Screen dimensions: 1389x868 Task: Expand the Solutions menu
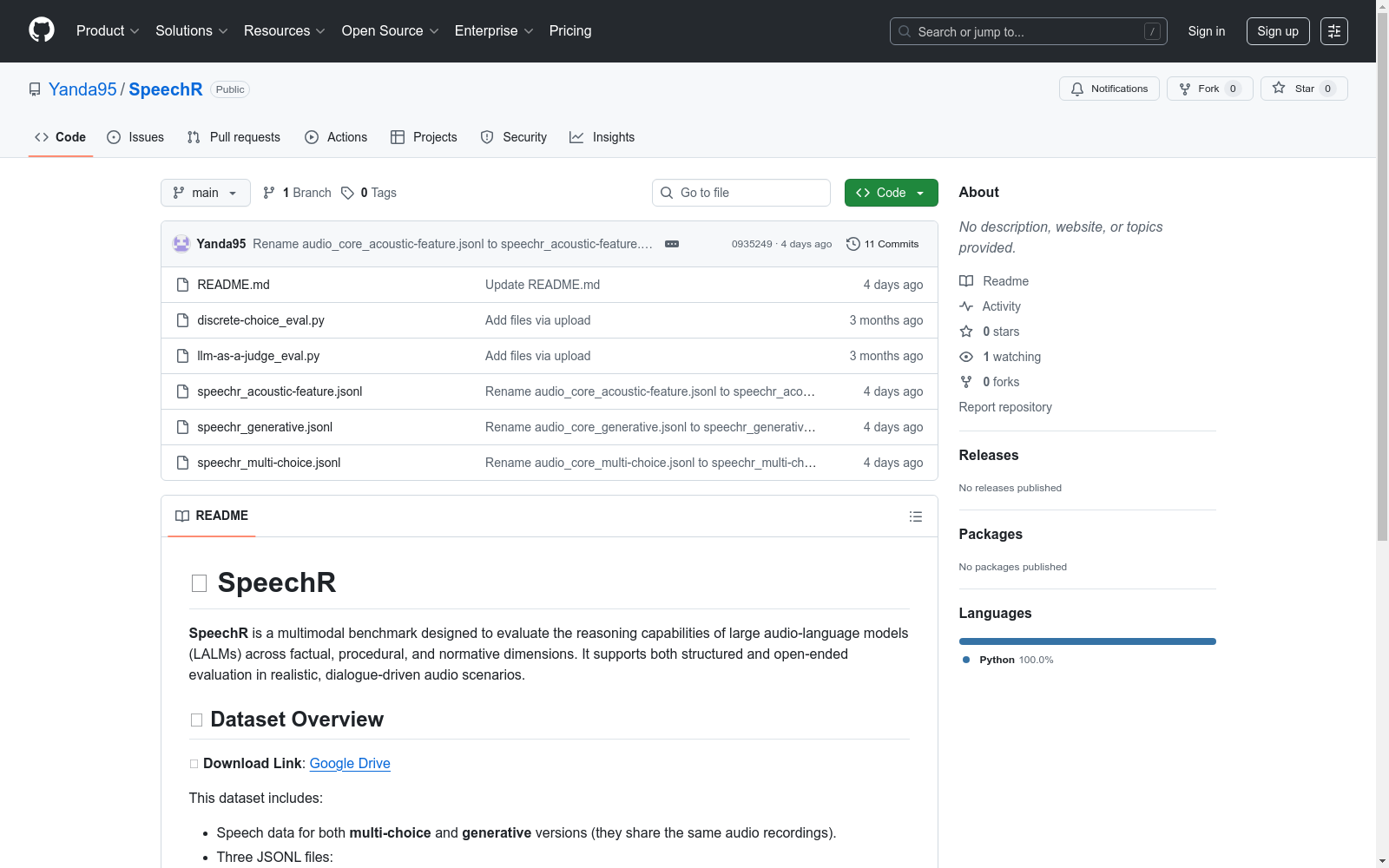[192, 31]
